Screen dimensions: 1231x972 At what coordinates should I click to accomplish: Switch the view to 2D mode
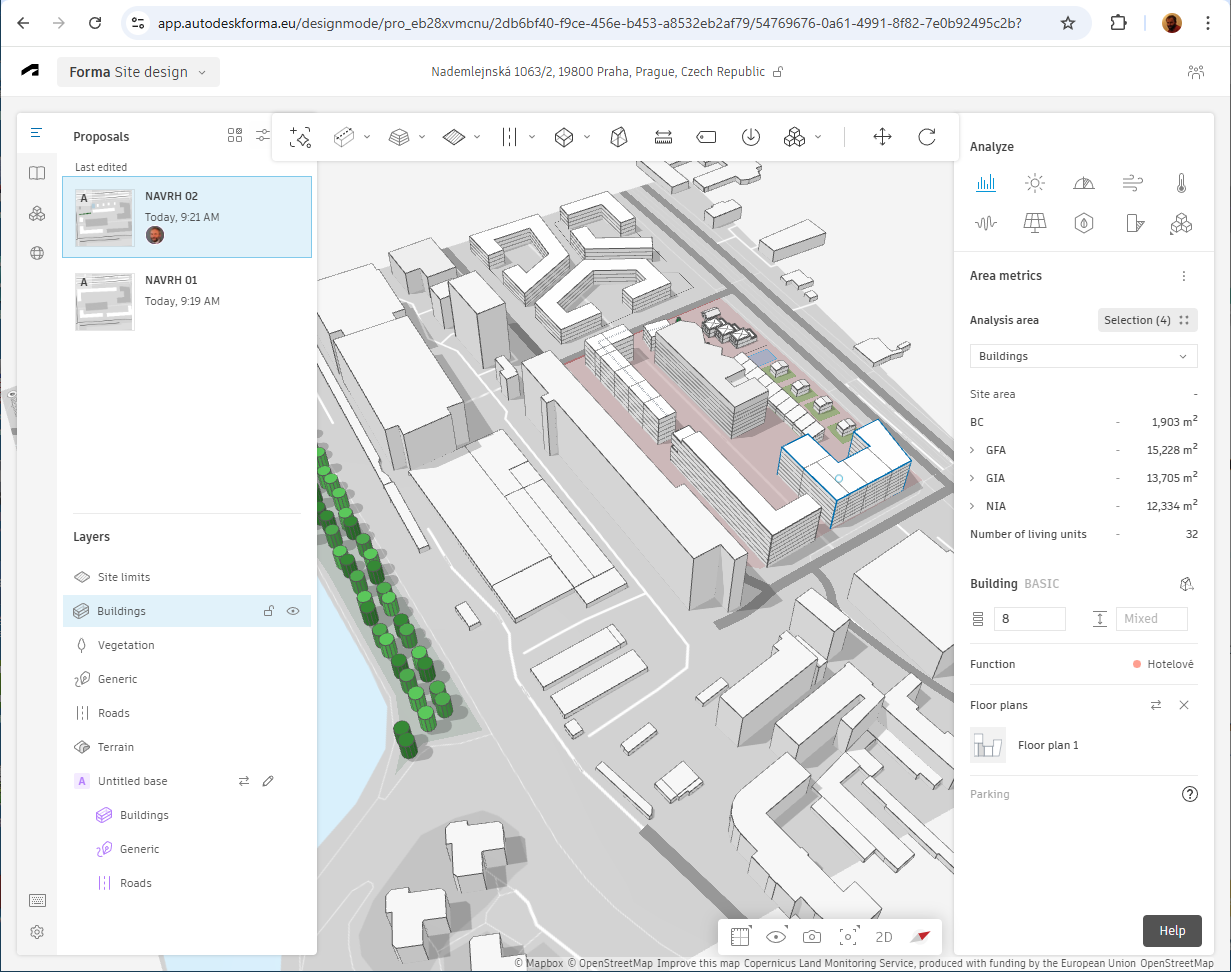click(884, 937)
